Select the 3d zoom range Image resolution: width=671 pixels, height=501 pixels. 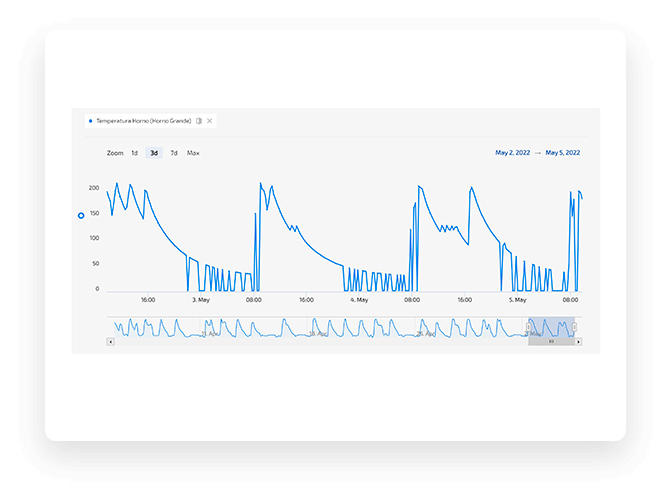pyautogui.click(x=154, y=153)
